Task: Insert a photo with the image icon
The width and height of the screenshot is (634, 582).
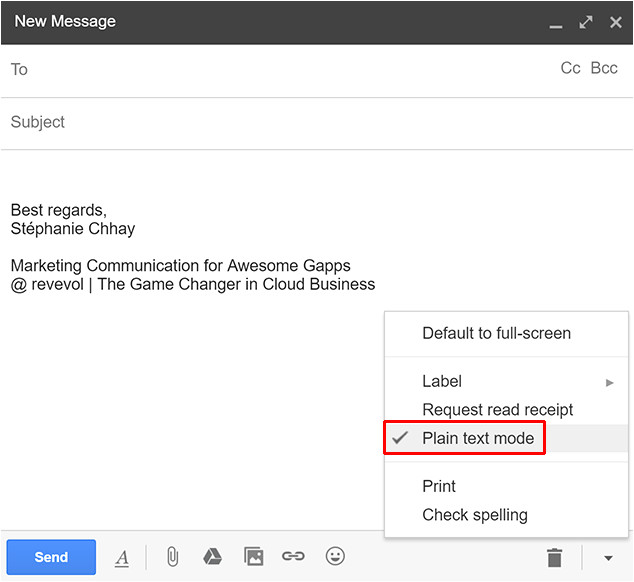Action: coord(254,557)
